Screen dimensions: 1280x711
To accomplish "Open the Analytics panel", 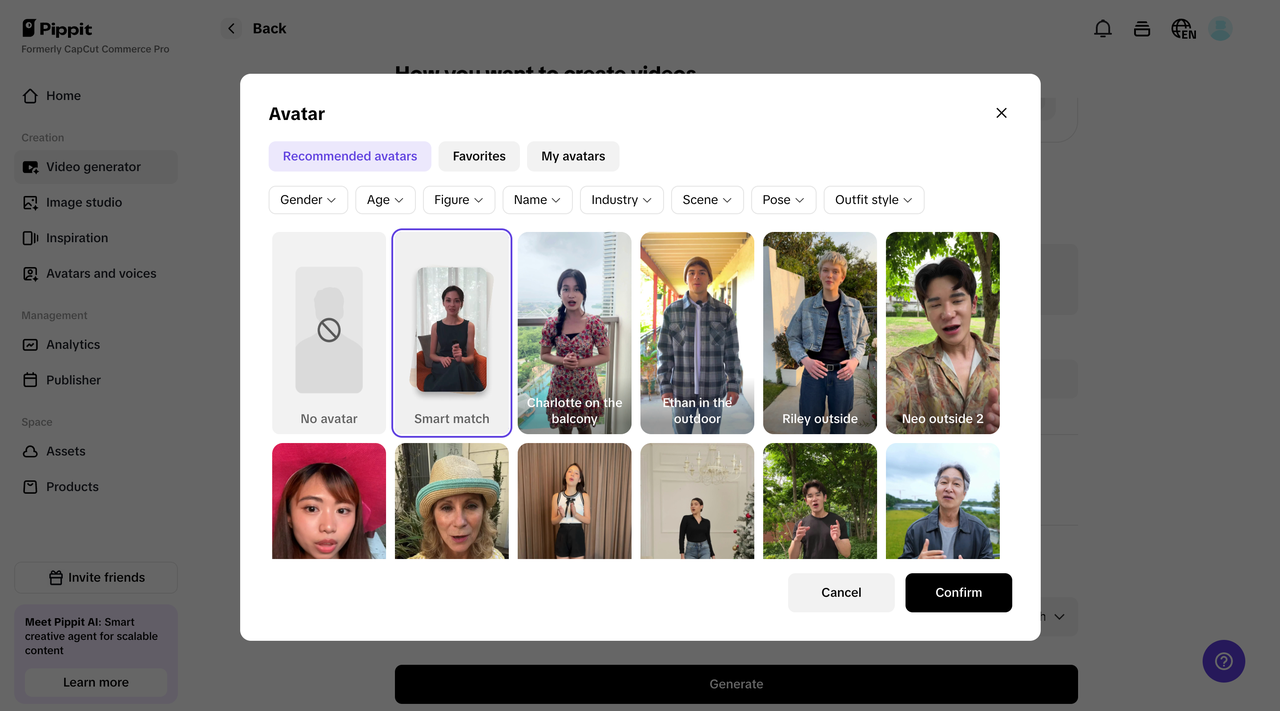I will pos(75,344).
